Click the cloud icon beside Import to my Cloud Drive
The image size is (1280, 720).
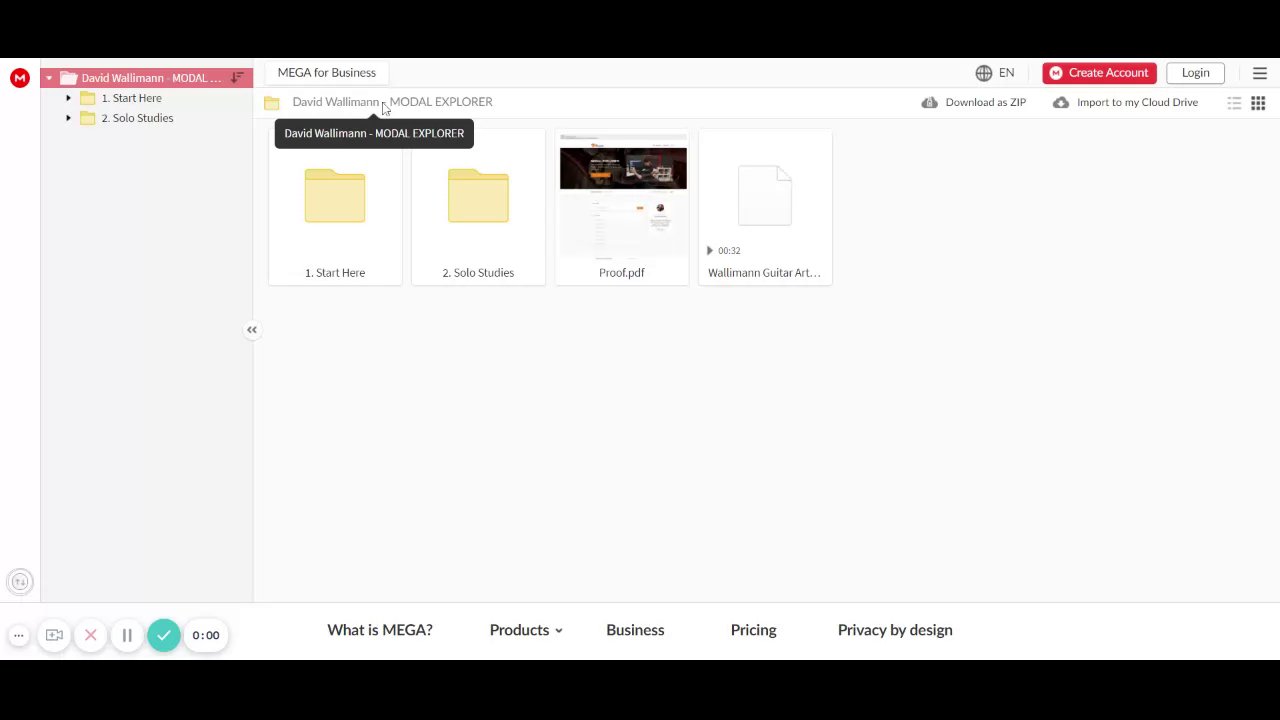click(x=1061, y=102)
